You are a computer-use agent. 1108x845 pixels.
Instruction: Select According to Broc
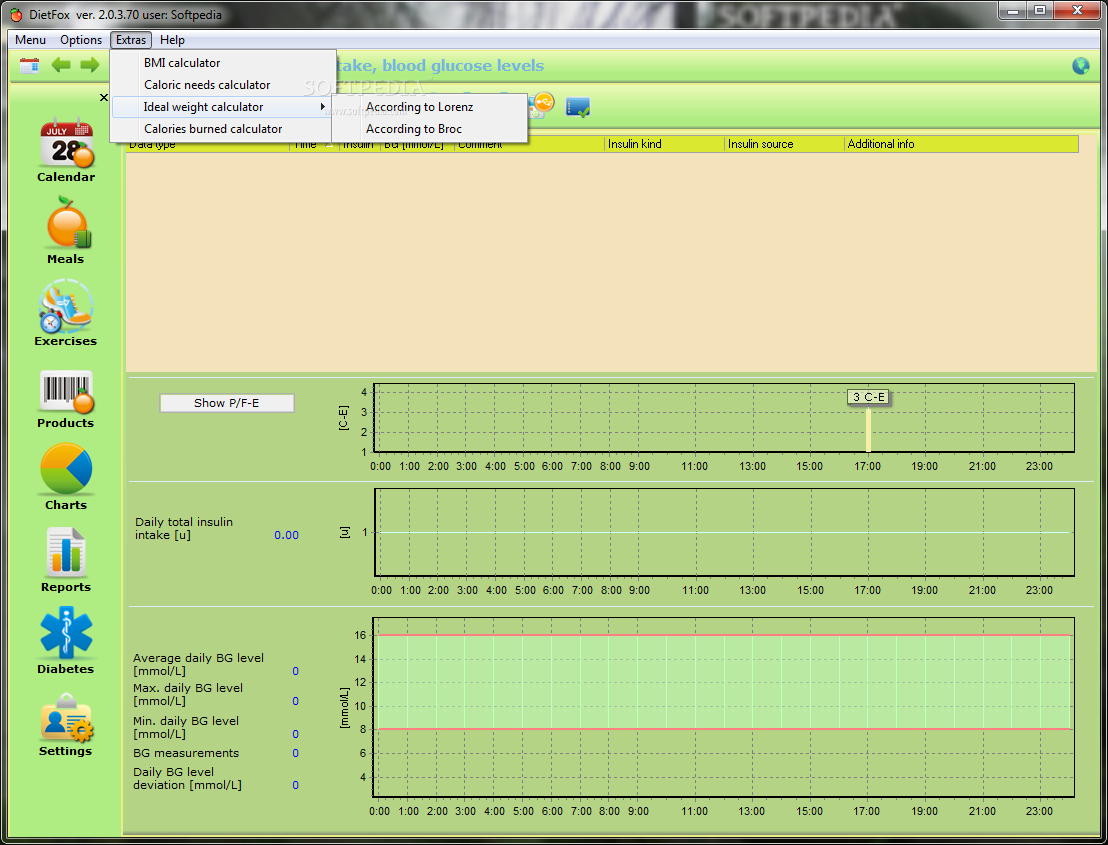[x=430, y=129]
